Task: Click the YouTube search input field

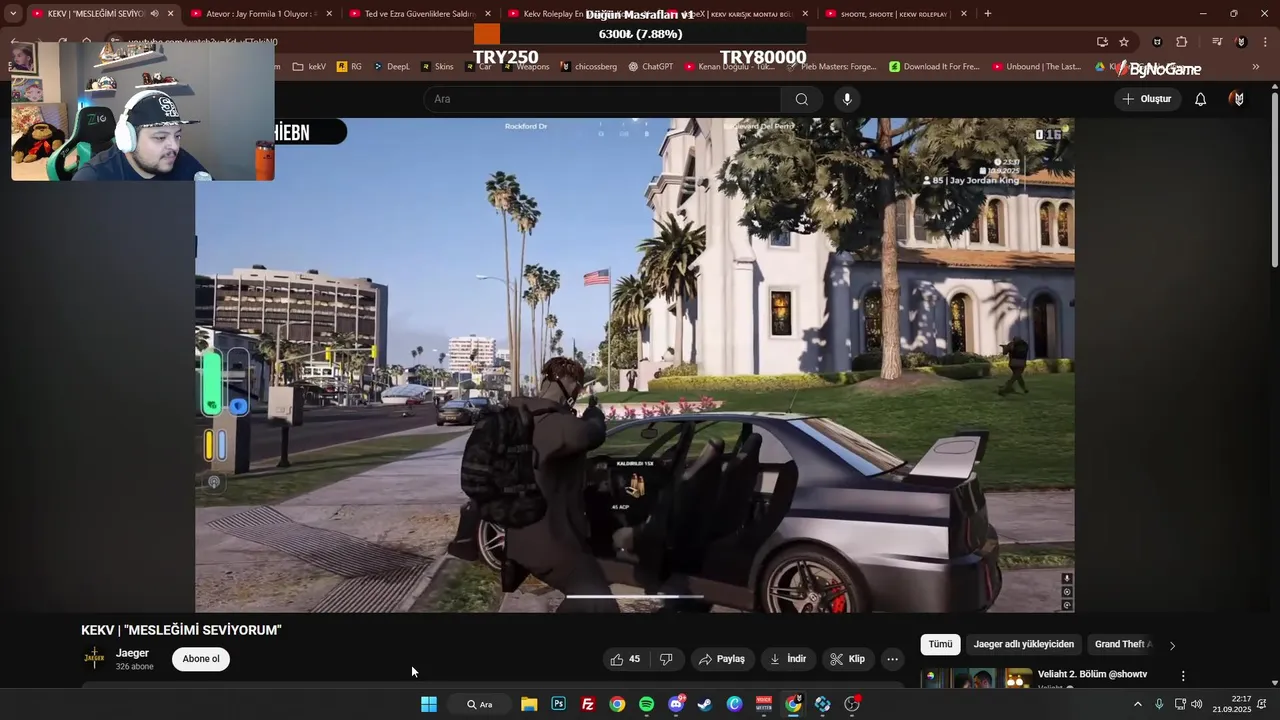Action: click(602, 99)
